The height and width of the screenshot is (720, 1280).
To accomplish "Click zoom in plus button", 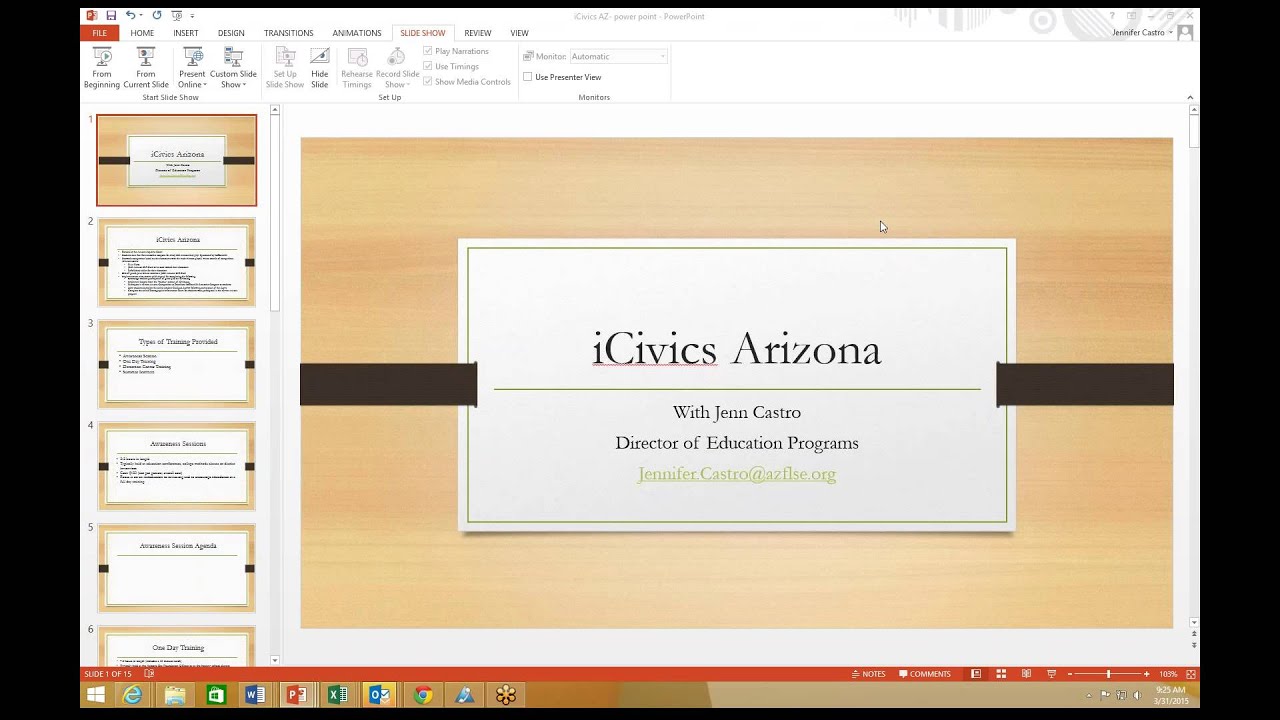I will point(1147,674).
